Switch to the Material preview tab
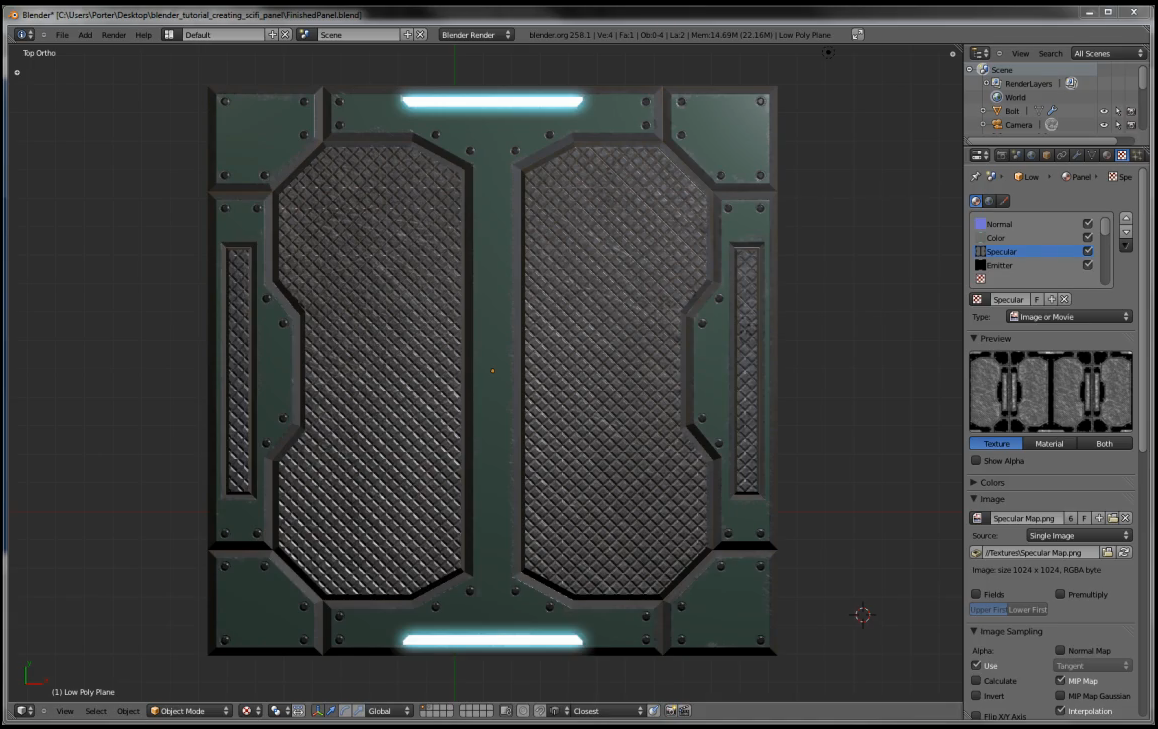The width and height of the screenshot is (1158, 729). coord(1049,443)
